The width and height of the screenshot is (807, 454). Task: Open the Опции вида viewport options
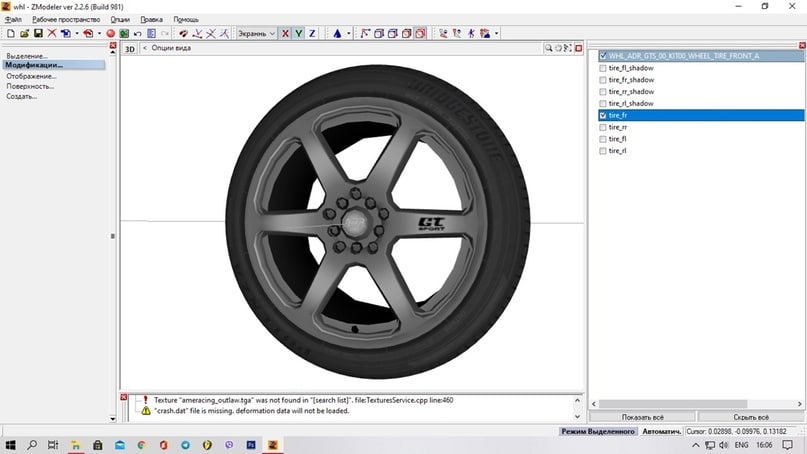point(171,48)
